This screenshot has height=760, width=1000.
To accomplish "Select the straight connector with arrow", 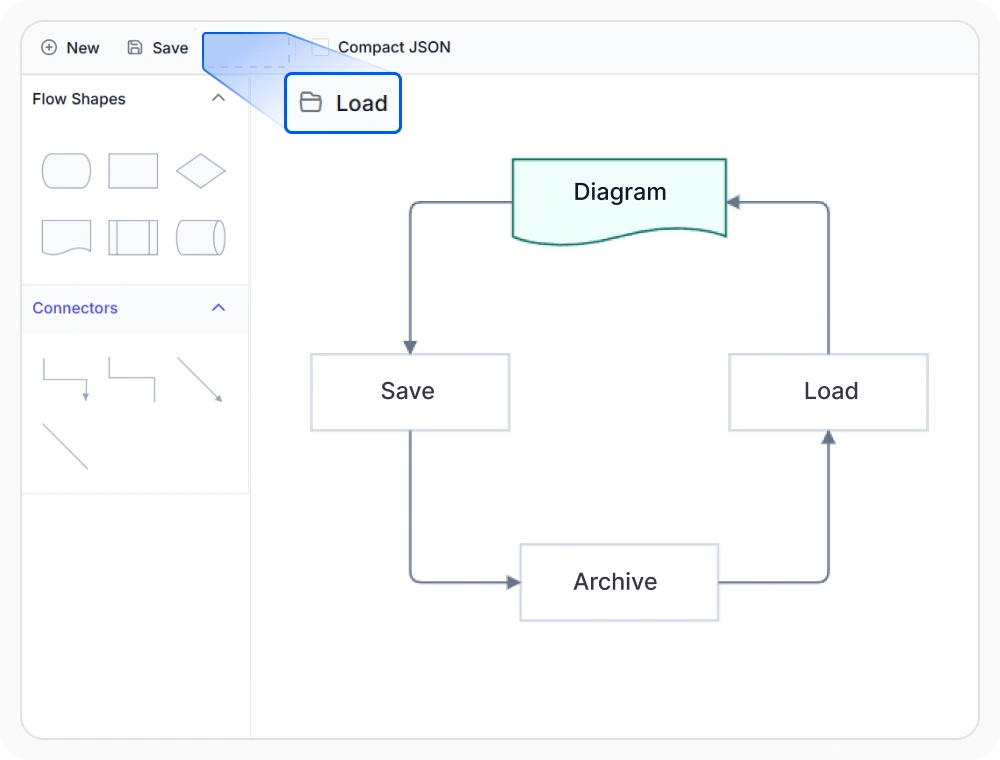I will click(x=200, y=379).
